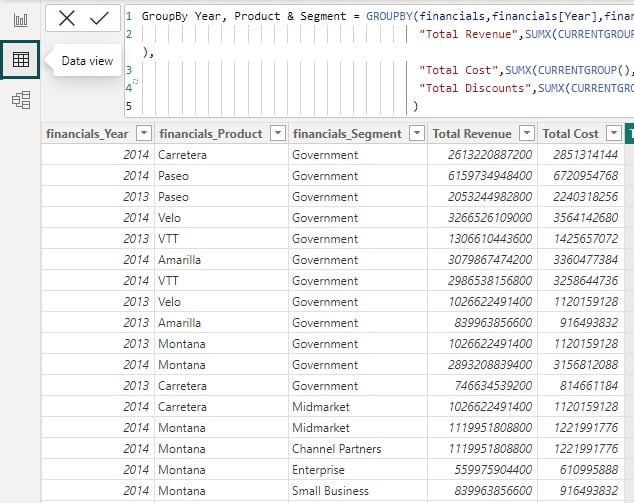The width and height of the screenshot is (634, 503).
Task: Select revenue cell 2053244982800
Action: tap(482, 197)
